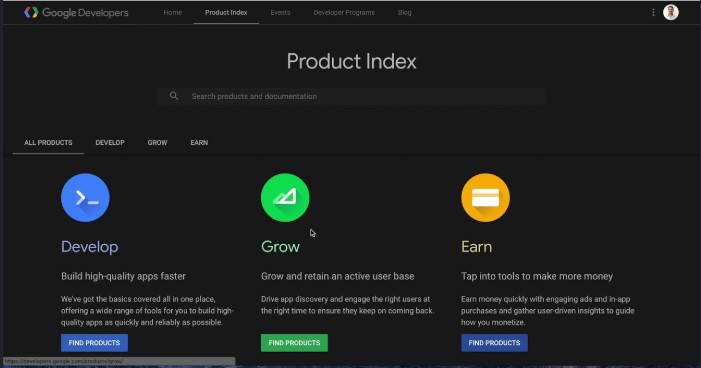Switch to the EARN tab
The width and height of the screenshot is (701, 368).
[x=199, y=143]
